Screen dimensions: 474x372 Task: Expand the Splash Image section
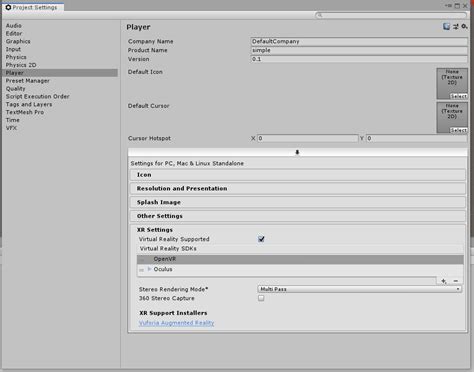coord(298,202)
